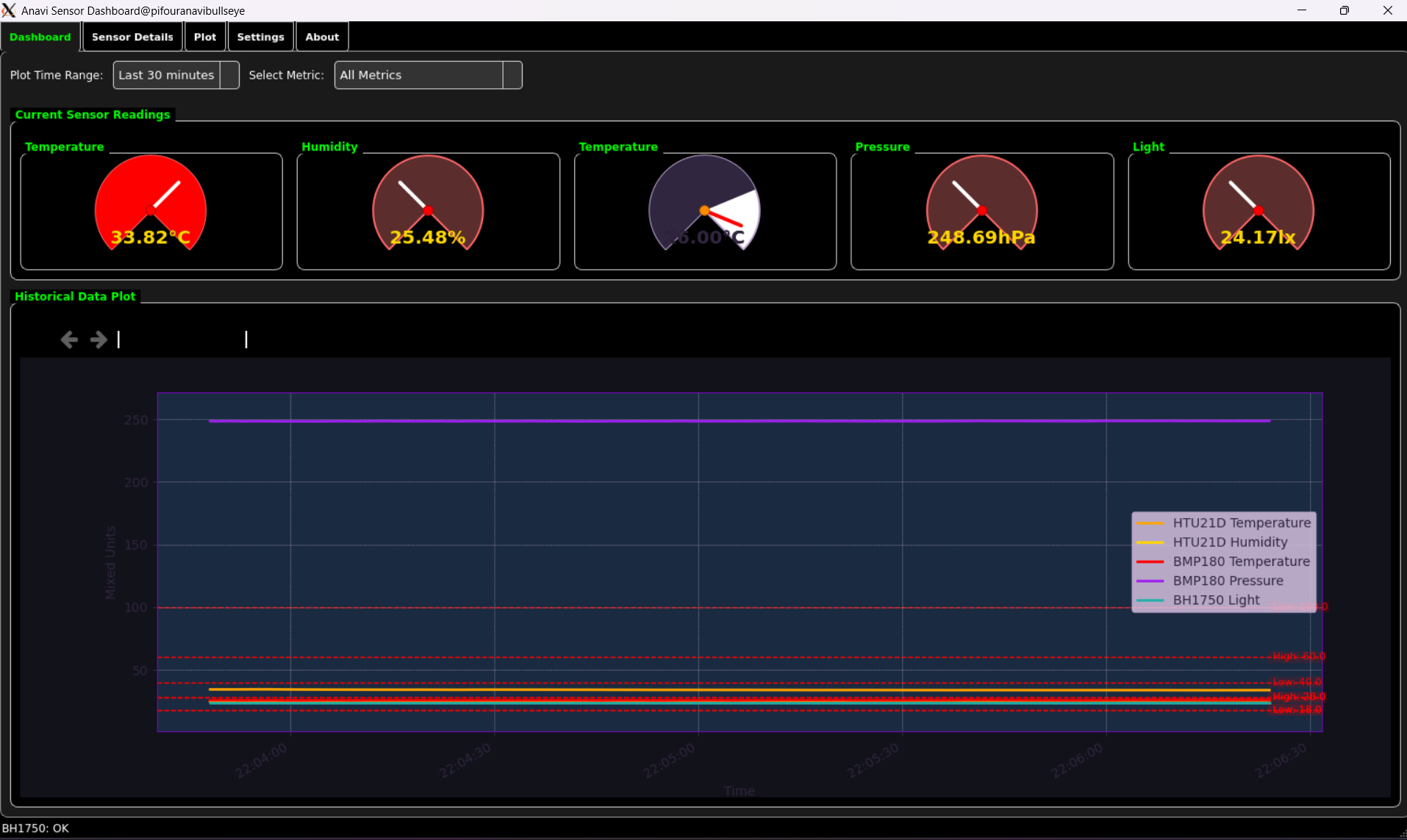Click the X11 app icon in title bar
Viewport: 1407px width, 840px height.
9,10
